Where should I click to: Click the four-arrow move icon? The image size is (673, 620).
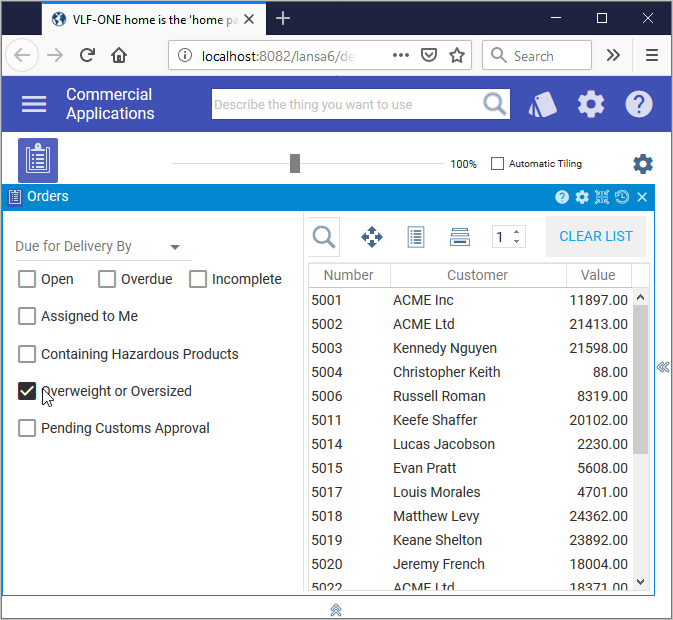tap(372, 237)
